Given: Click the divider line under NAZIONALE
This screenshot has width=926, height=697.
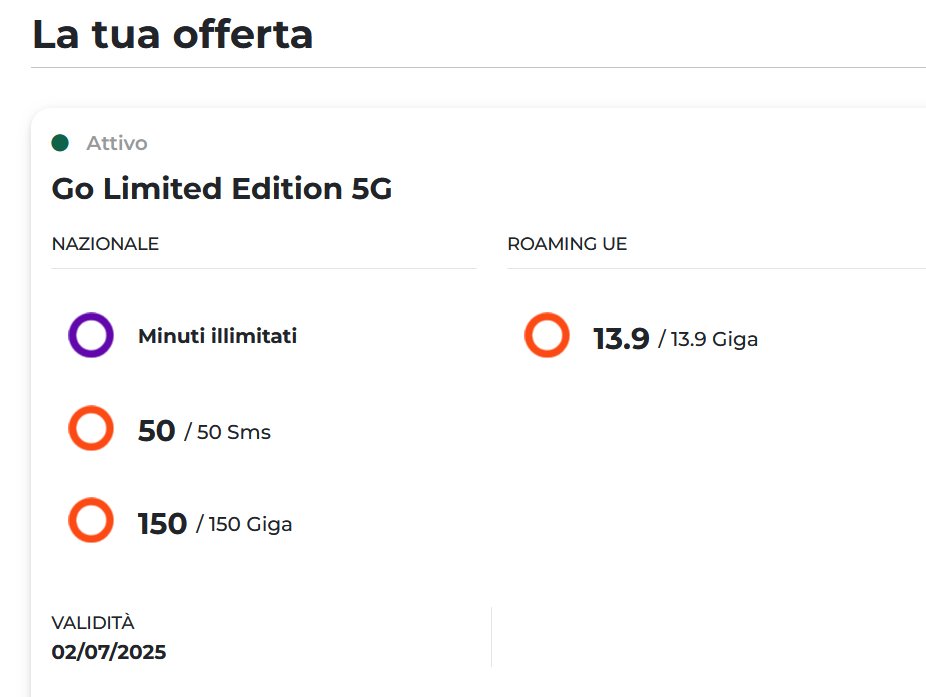Looking at the screenshot, I should point(264,268).
